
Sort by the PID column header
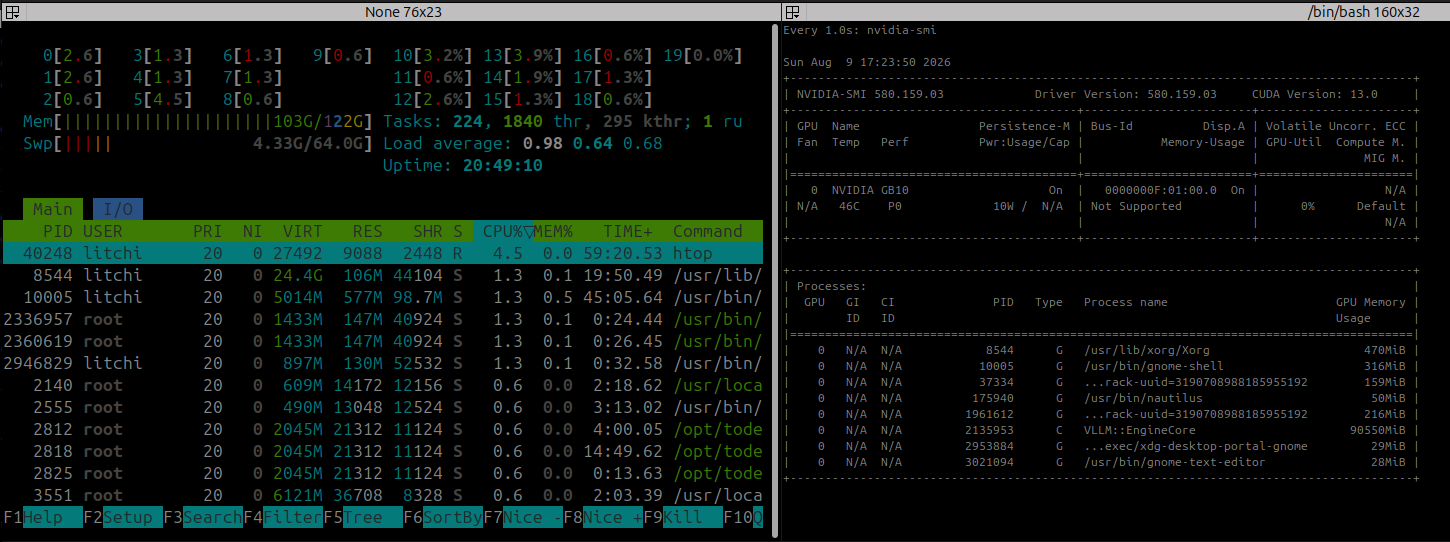point(57,231)
